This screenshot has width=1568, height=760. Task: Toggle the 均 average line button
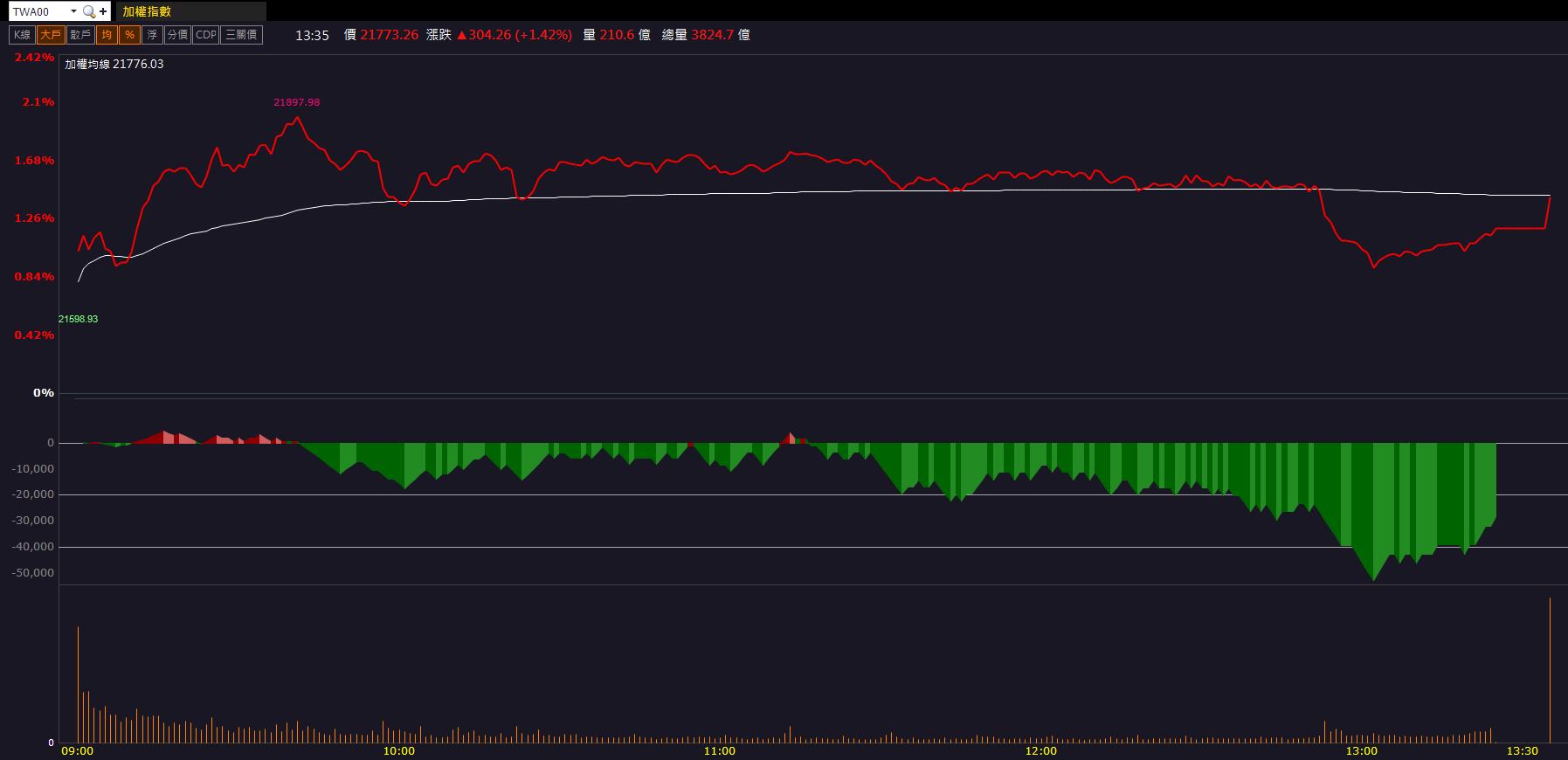point(107,35)
